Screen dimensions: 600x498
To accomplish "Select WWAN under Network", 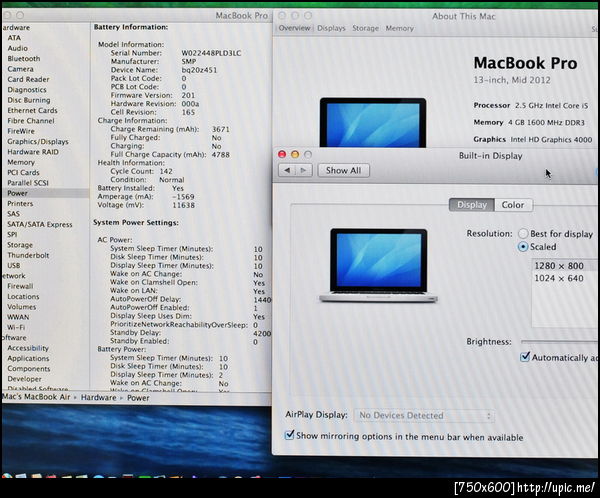I will pyautogui.click(x=18, y=317).
